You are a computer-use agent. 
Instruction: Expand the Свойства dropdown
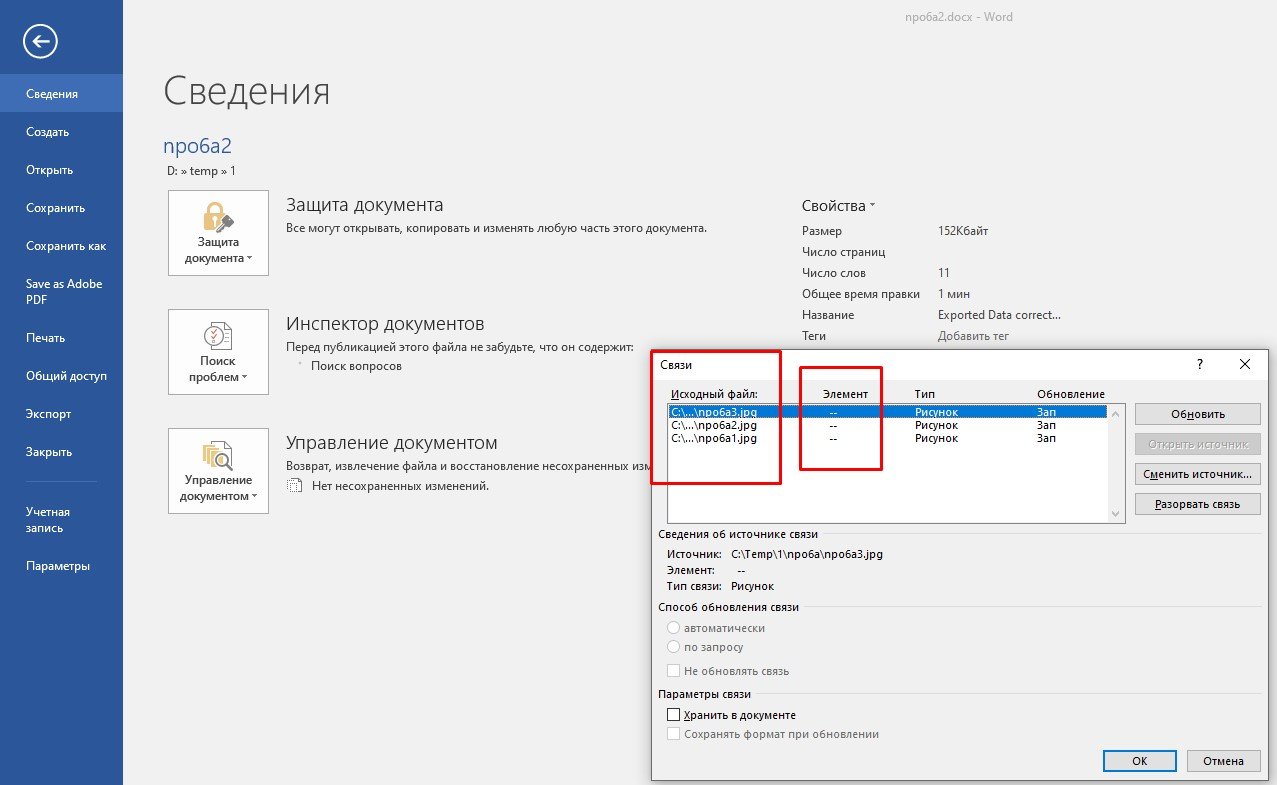838,206
